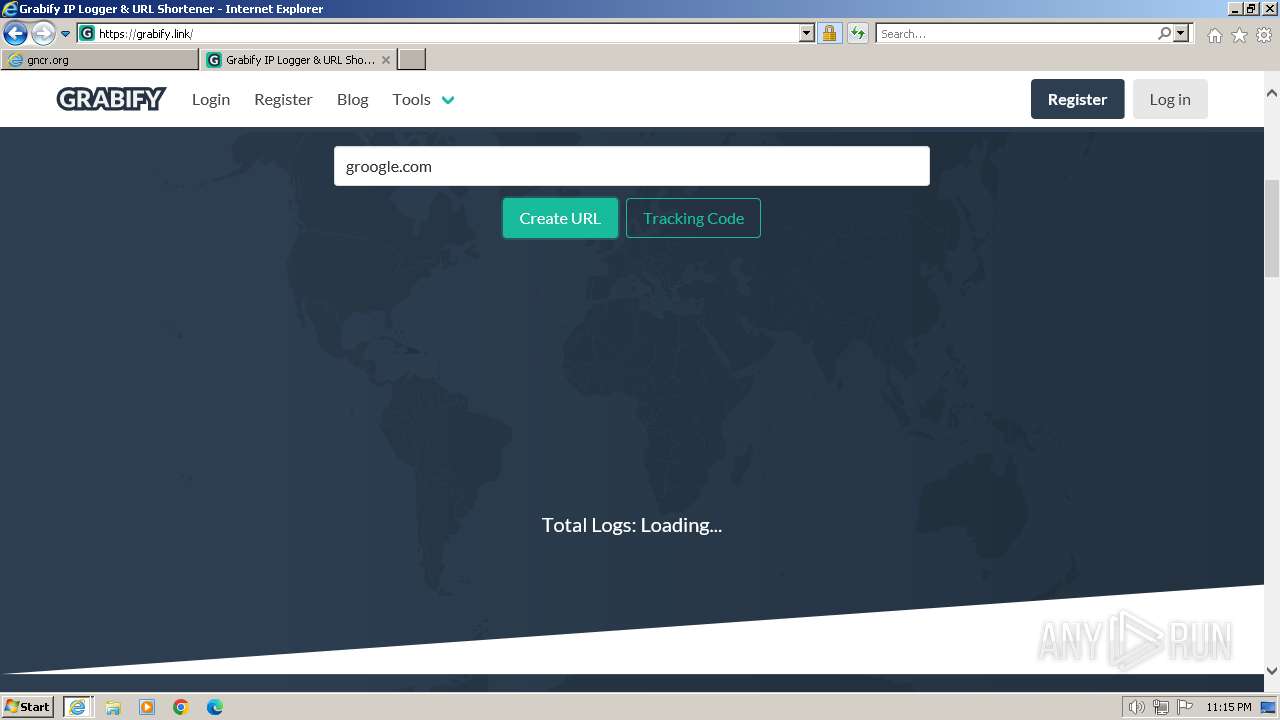Open Favorites star icon
Screen dimensions: 1280x720
[1239, 35]
